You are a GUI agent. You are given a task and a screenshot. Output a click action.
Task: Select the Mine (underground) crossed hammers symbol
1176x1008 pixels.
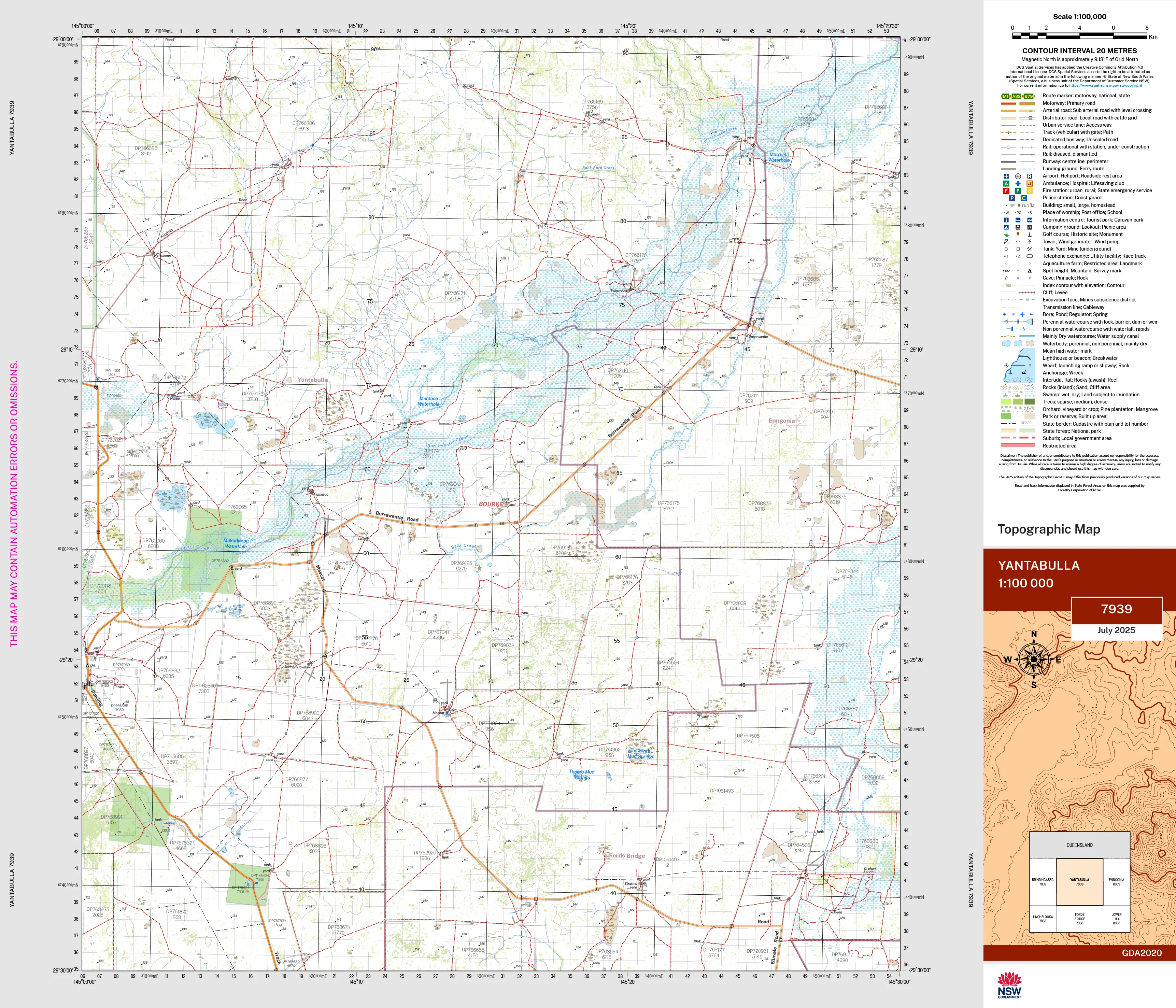(x=1030, y=249)
